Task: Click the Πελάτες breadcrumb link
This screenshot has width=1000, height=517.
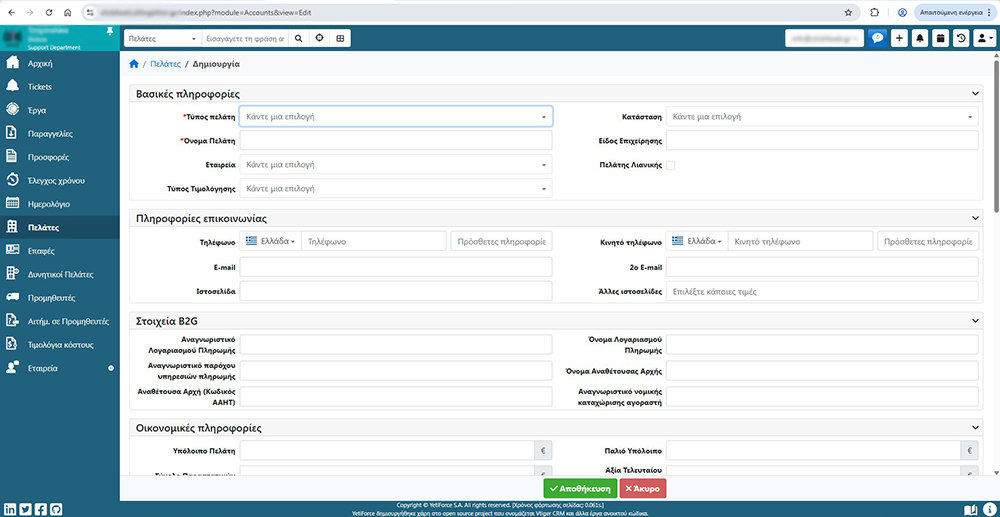Action: tap(165, 63)
